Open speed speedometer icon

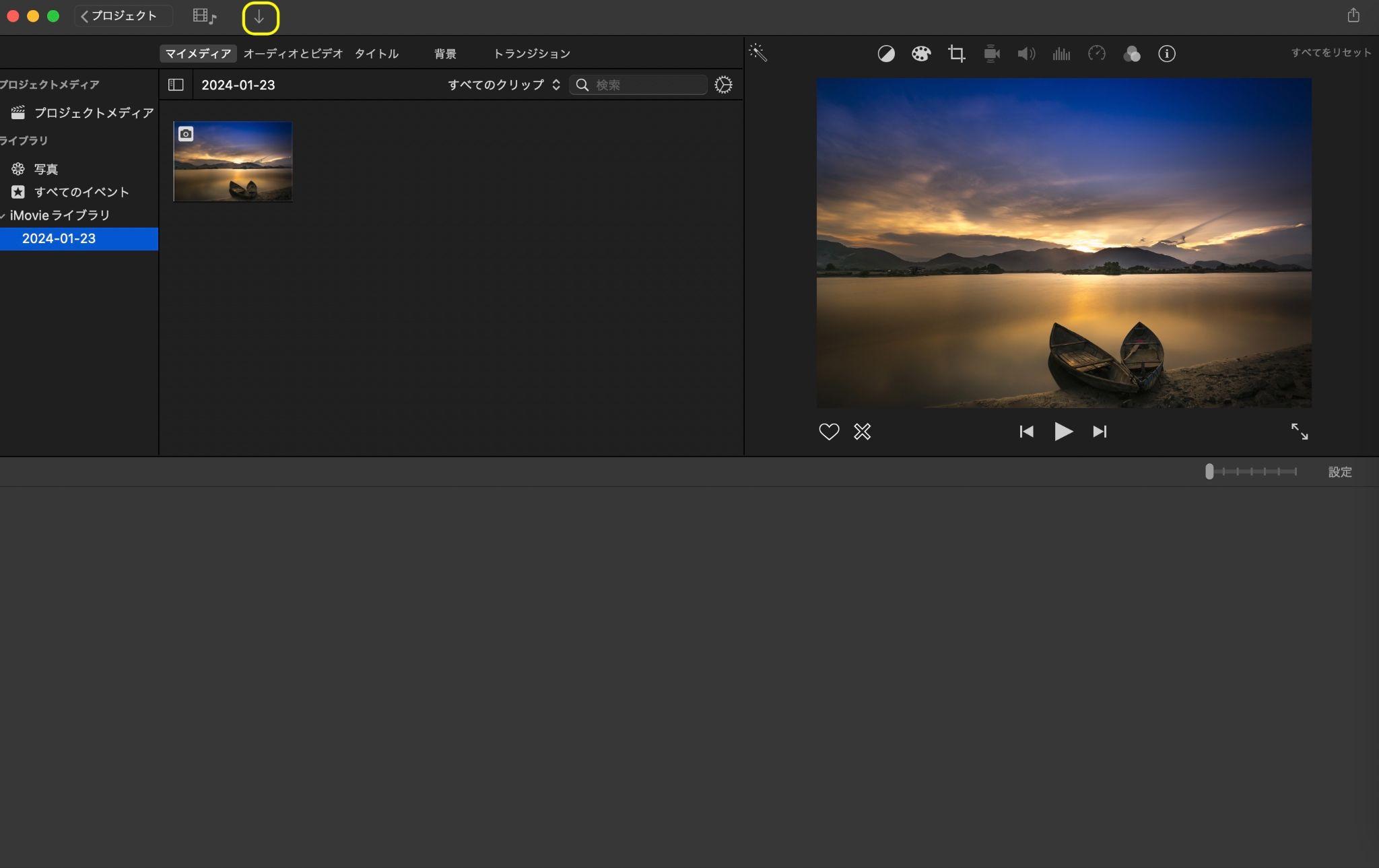pyautogui.click(x=1096, y=53)
